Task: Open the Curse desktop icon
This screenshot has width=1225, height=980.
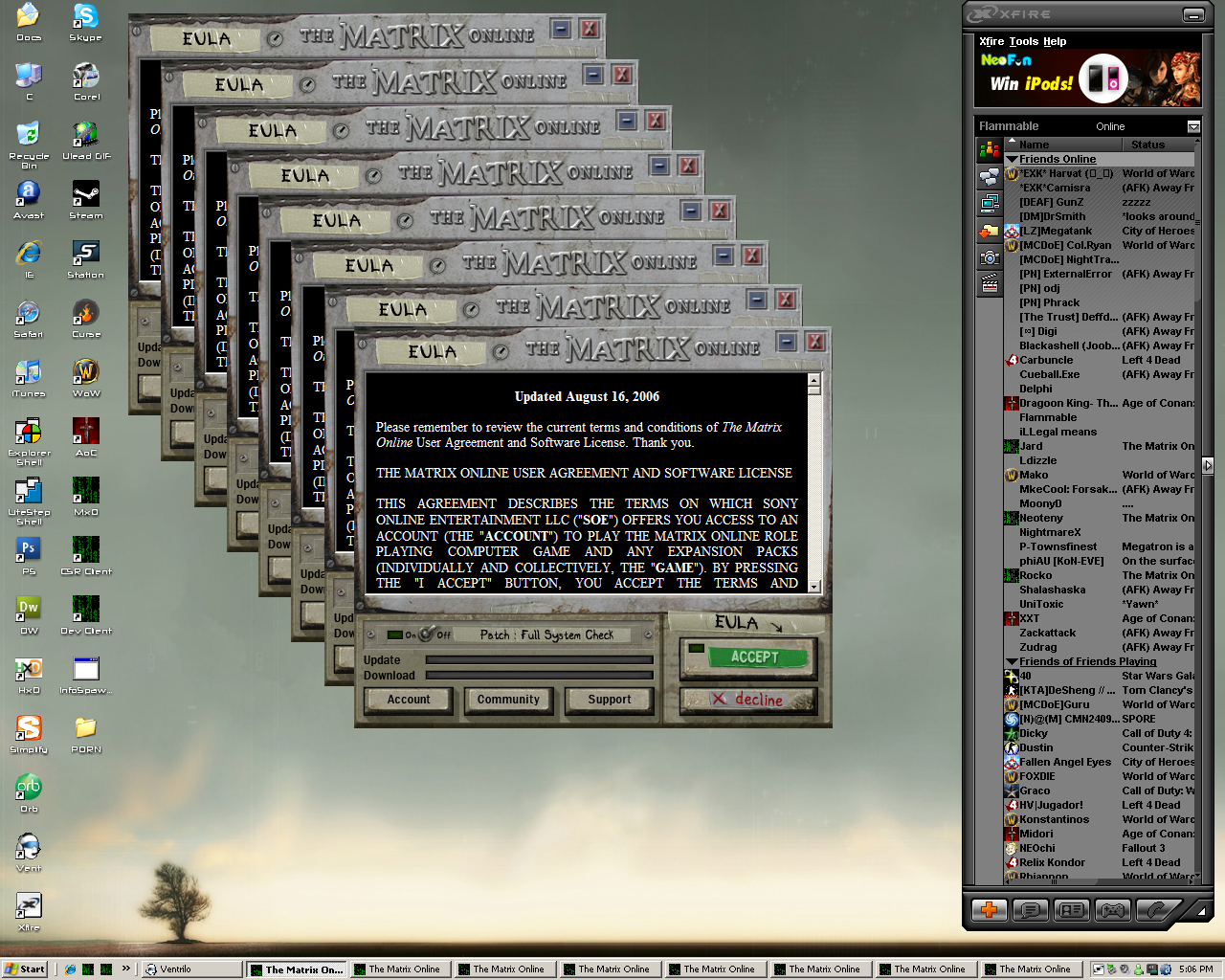Action: tap(85, 319)
